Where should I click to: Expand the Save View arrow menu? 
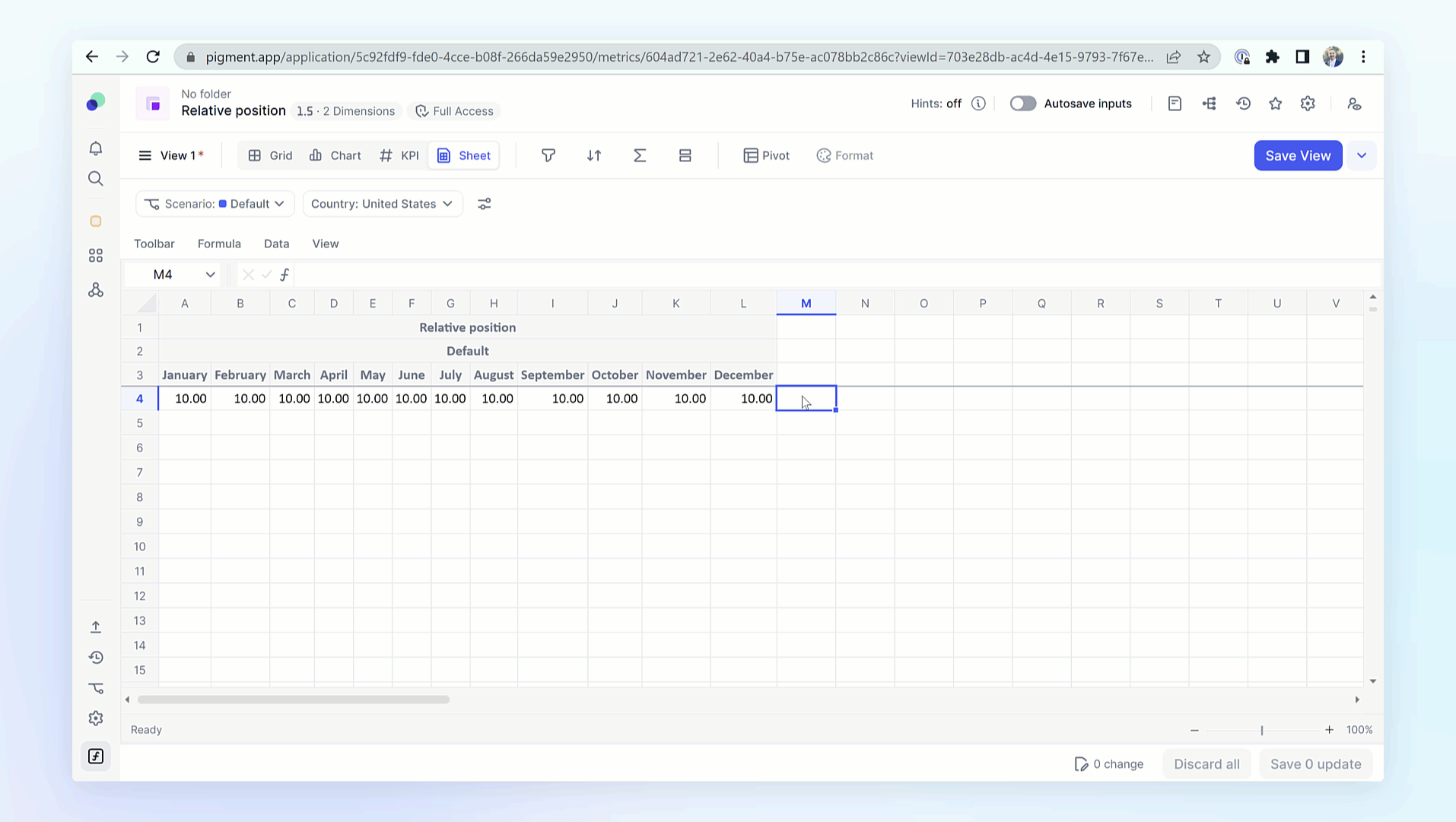(1362, 155)
